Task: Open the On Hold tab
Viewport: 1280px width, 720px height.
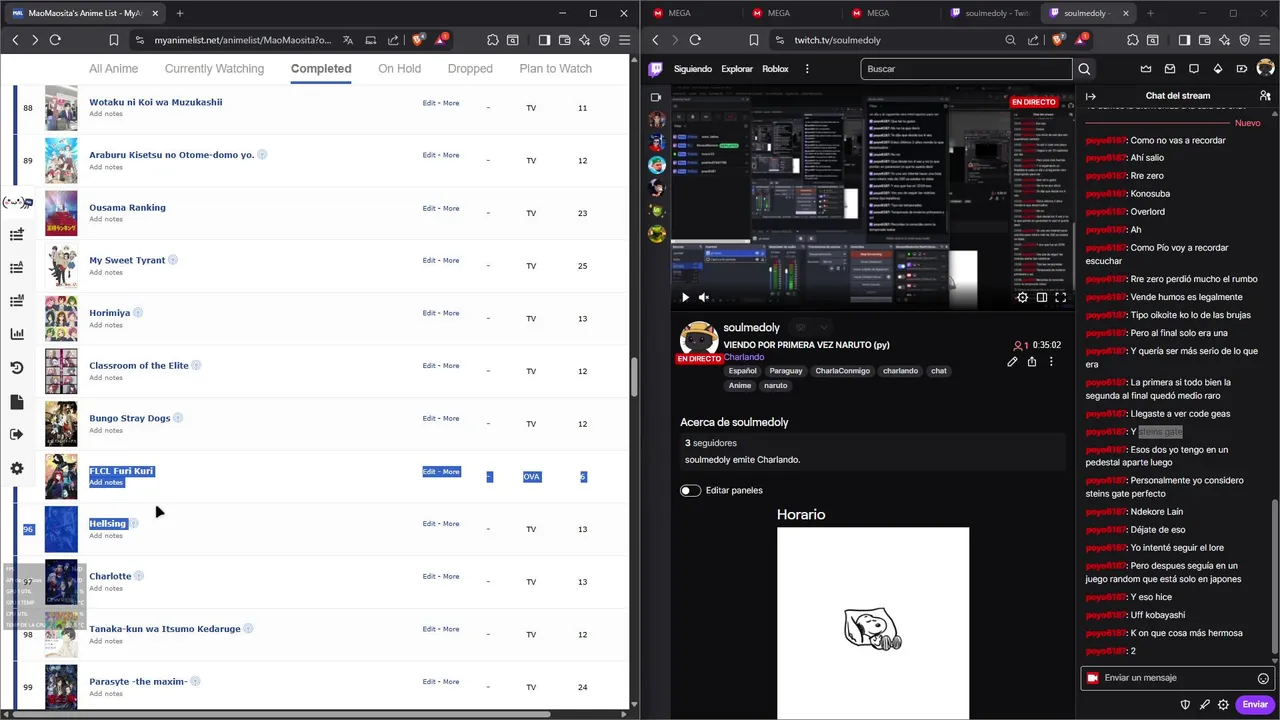Action: [x=399, y=69]
